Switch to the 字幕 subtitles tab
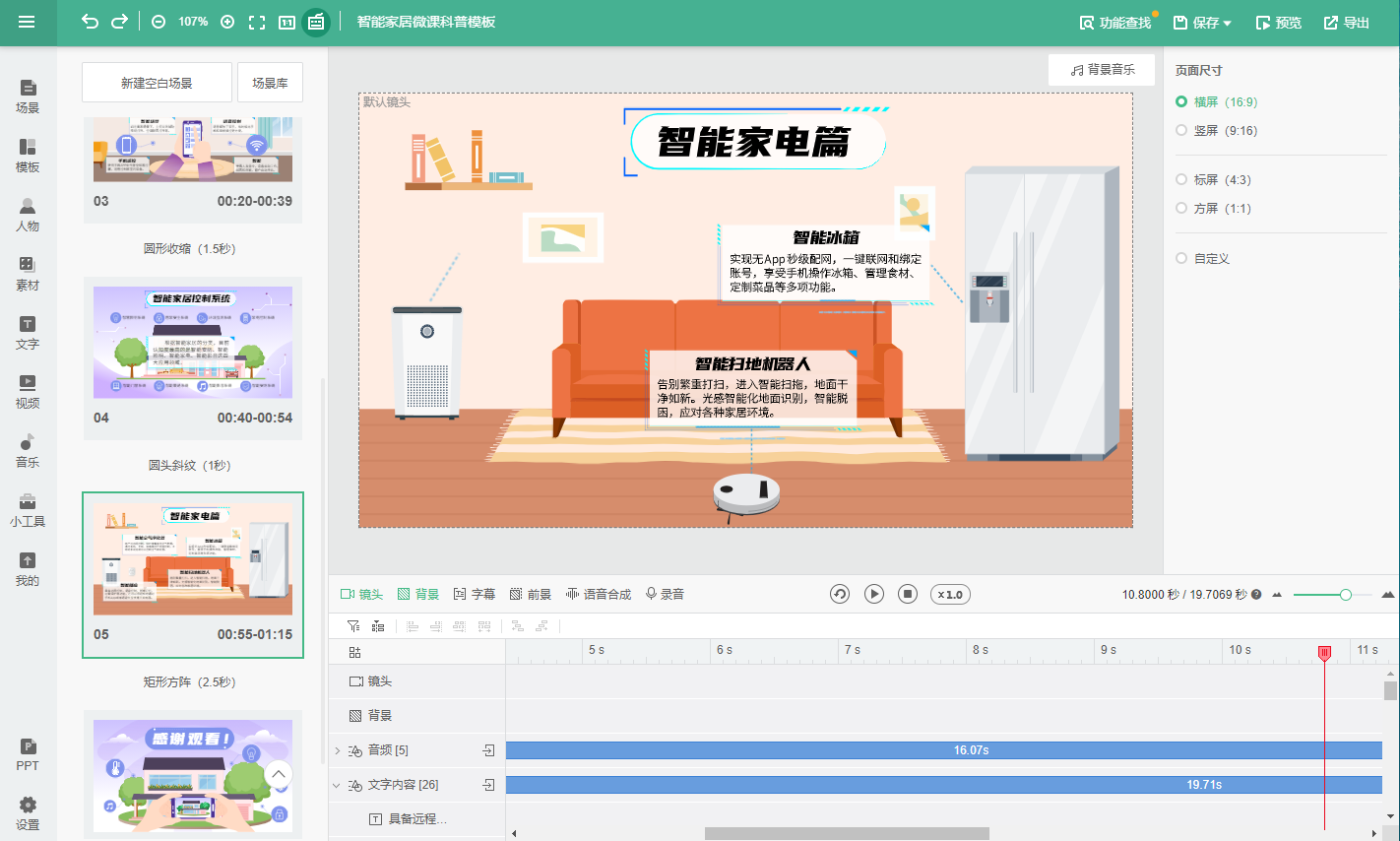Viewport: 1400px width, 841px height. pos(475,594)
